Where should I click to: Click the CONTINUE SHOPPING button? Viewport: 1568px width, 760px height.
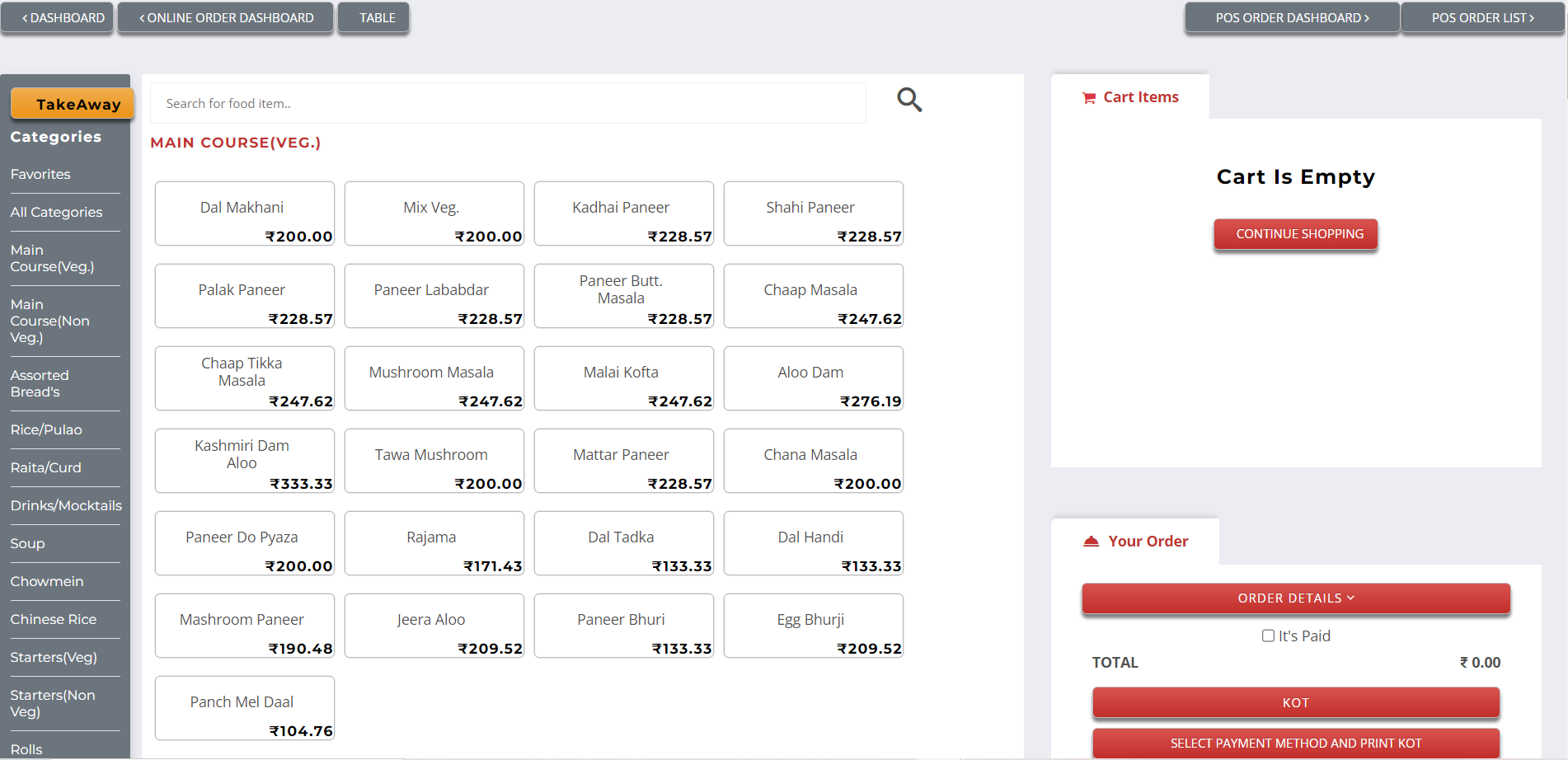[x=1295, y=234]
